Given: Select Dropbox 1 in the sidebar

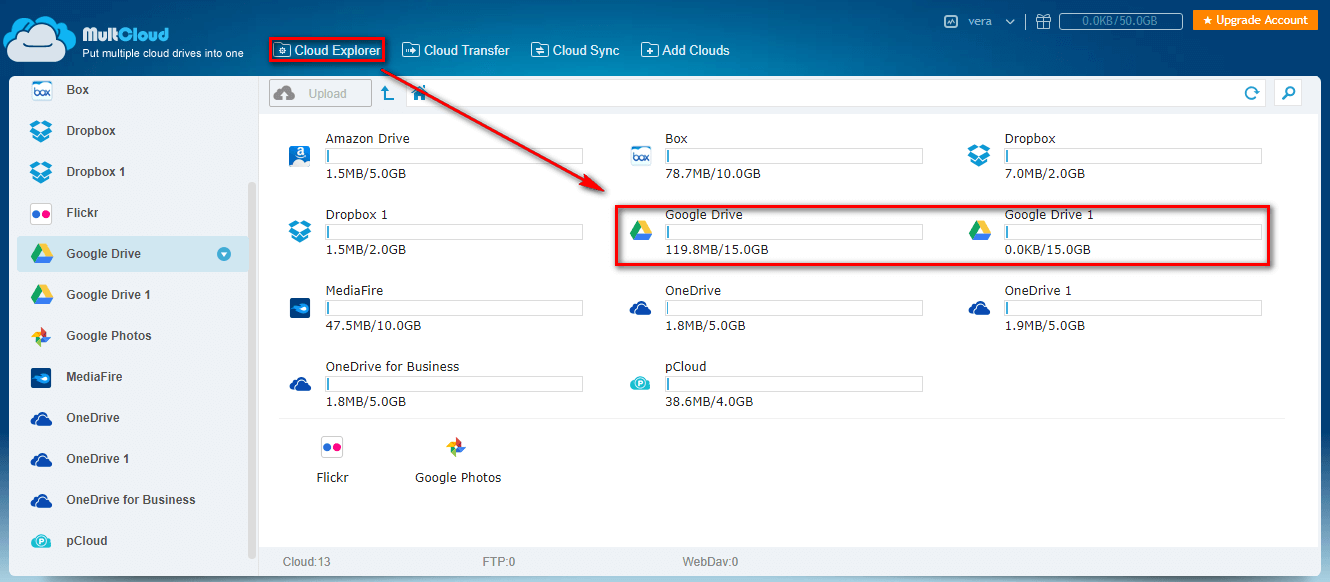Looking at the screenshot, I should 132,172.
